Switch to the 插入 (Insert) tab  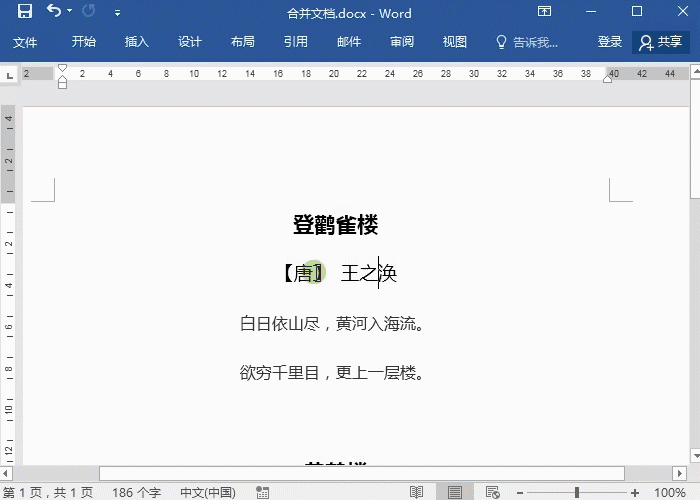137,42
